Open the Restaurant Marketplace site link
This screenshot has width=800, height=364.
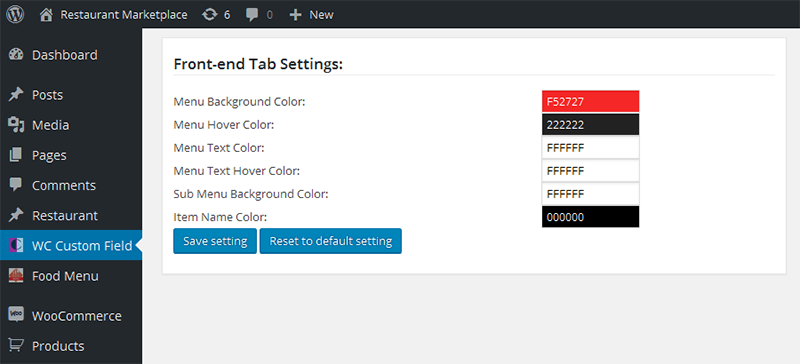pos(124,15)
